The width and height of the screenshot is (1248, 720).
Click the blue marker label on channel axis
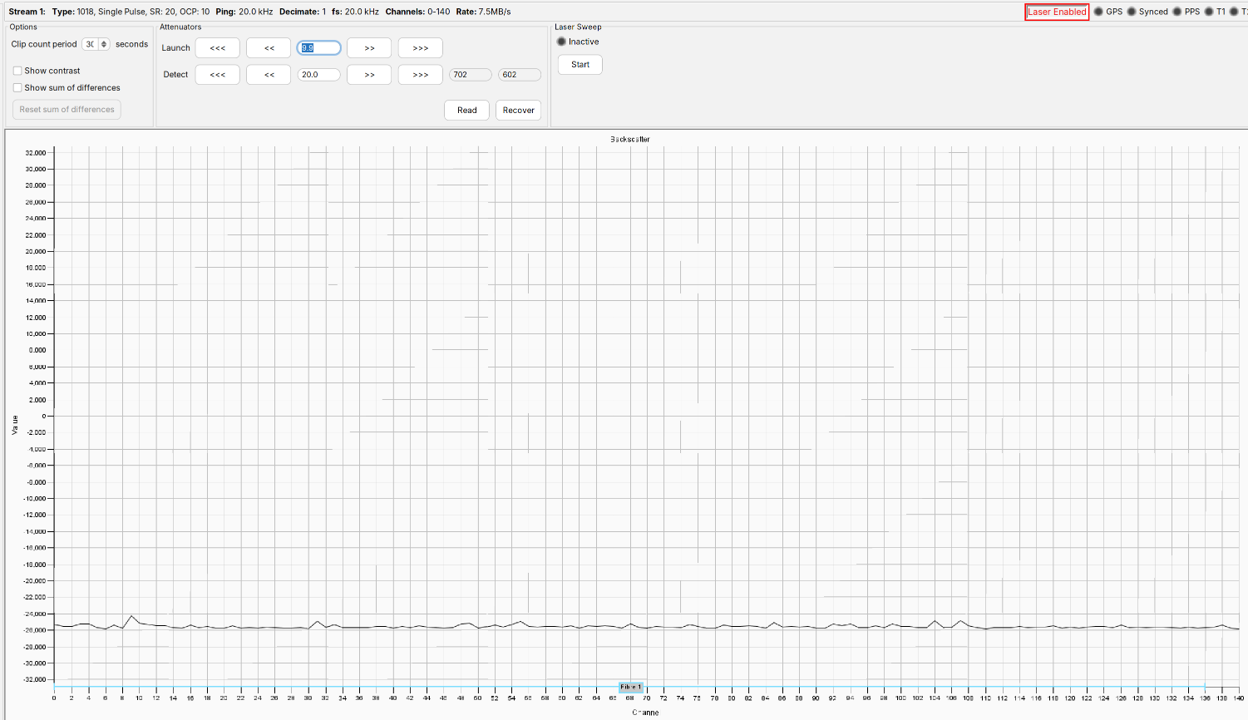(x=630, y=687)
